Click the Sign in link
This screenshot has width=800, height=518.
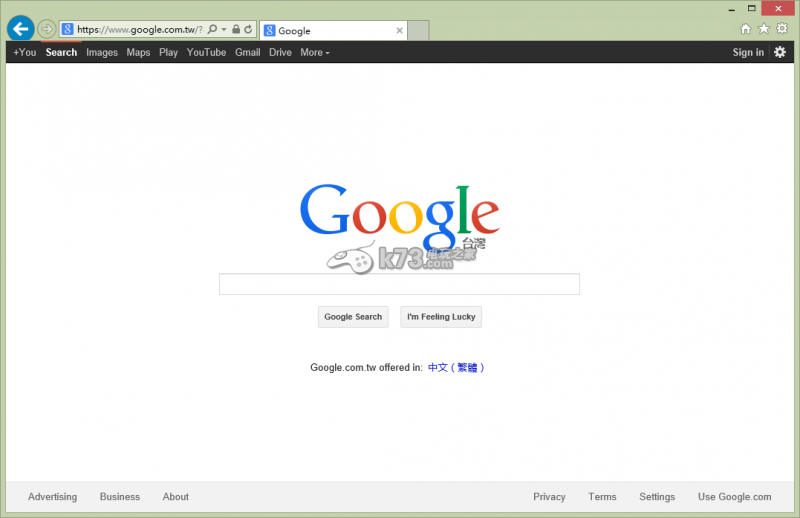pos(748,52)
